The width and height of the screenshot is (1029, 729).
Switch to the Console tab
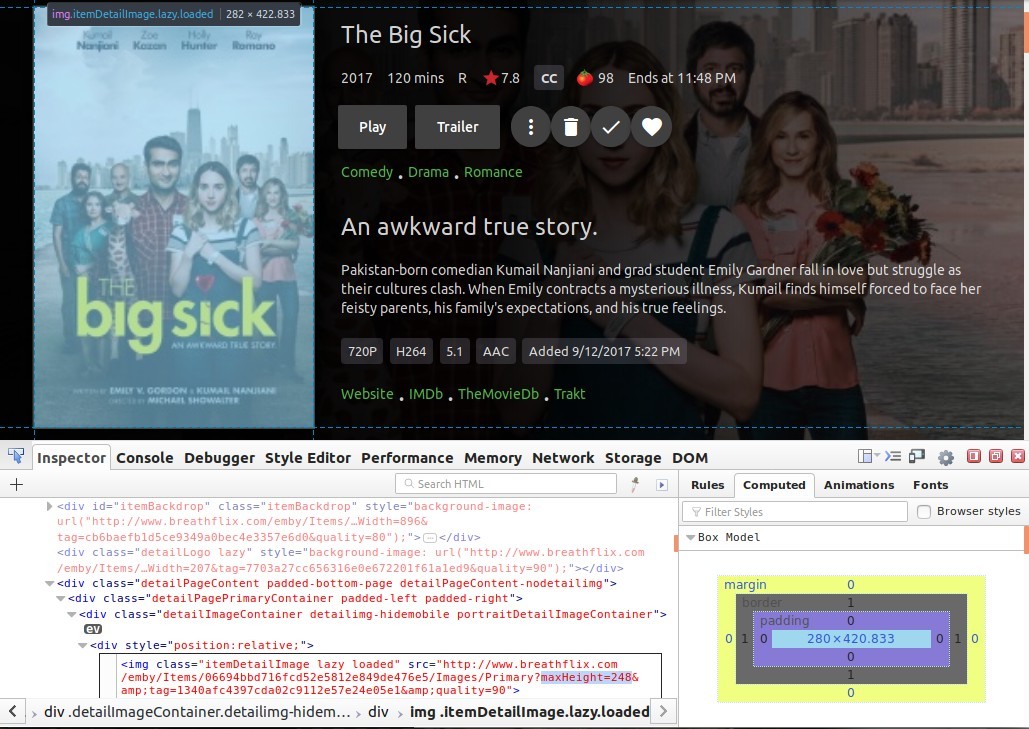[x=144, y=457]
